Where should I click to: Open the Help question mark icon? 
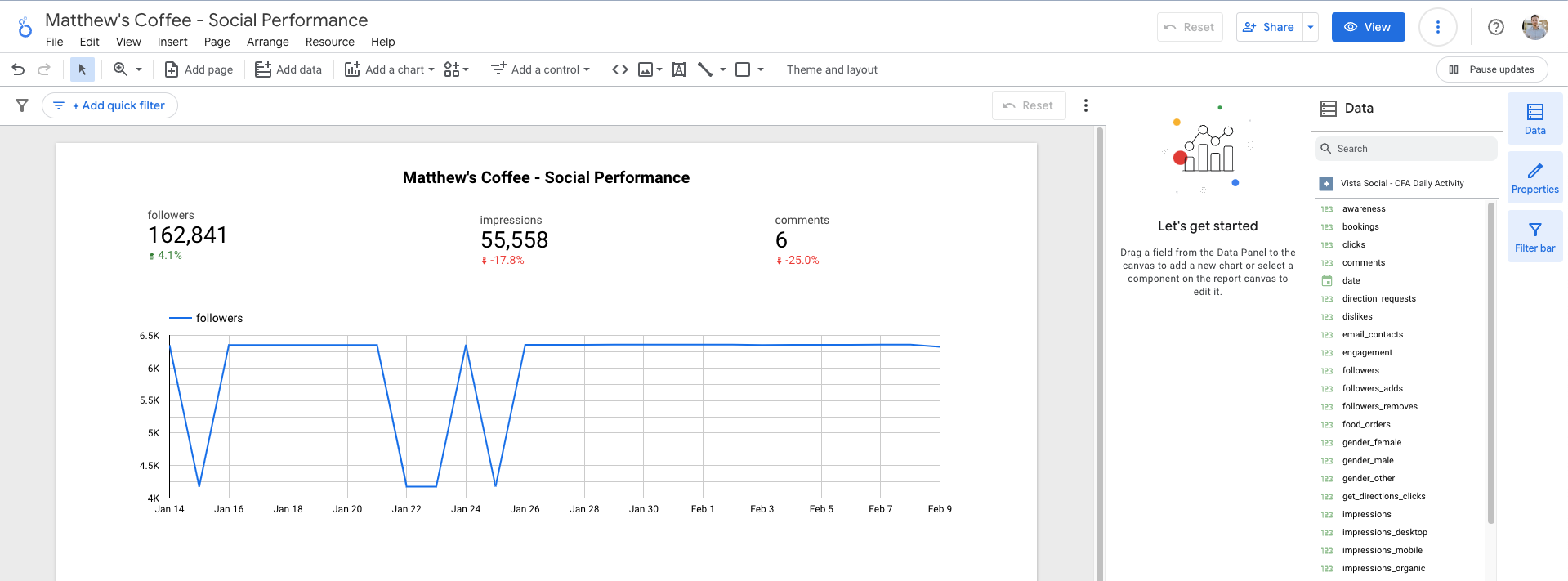coord(1496,27)
